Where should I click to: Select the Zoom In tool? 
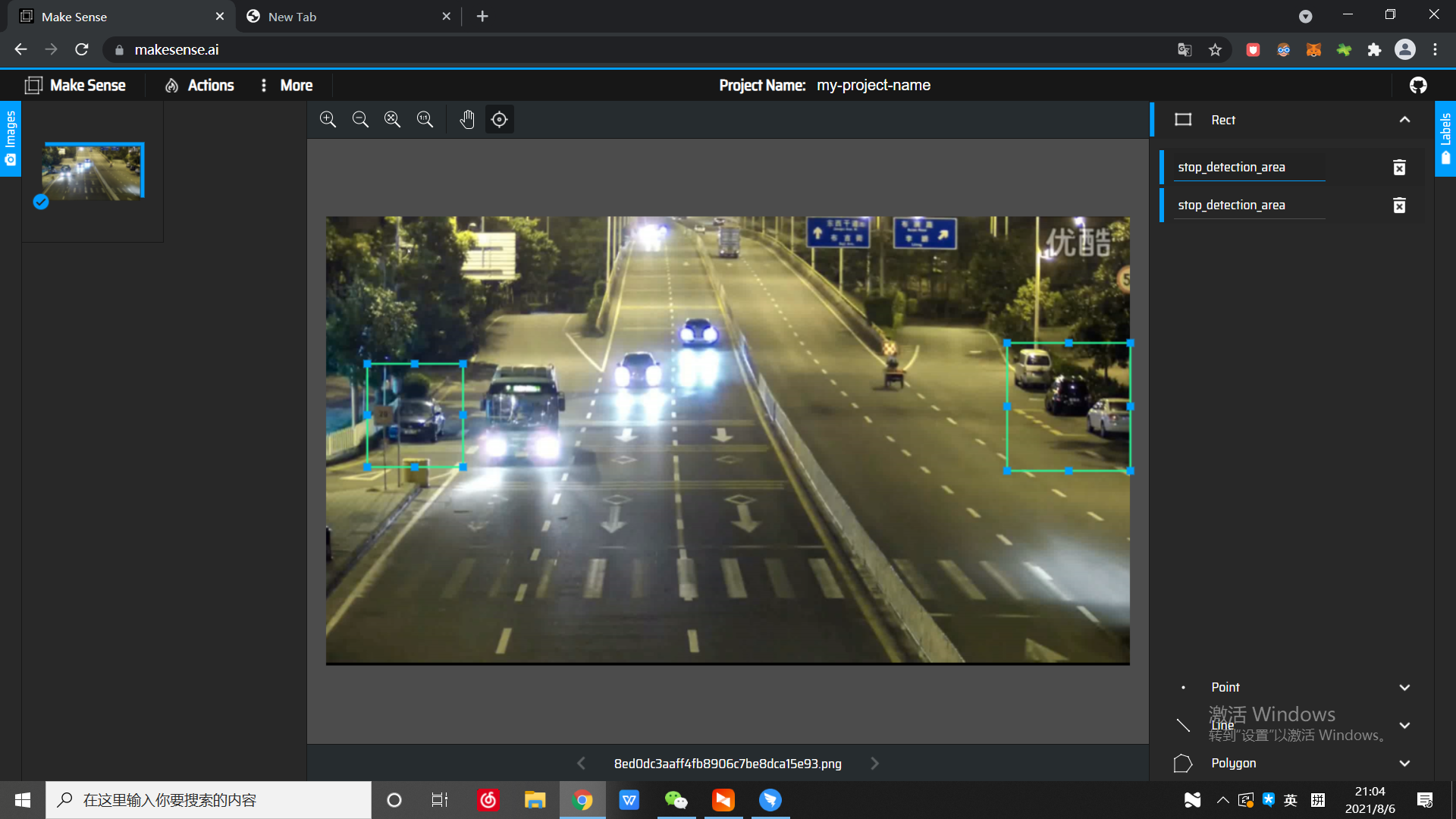tap(328, 119)
